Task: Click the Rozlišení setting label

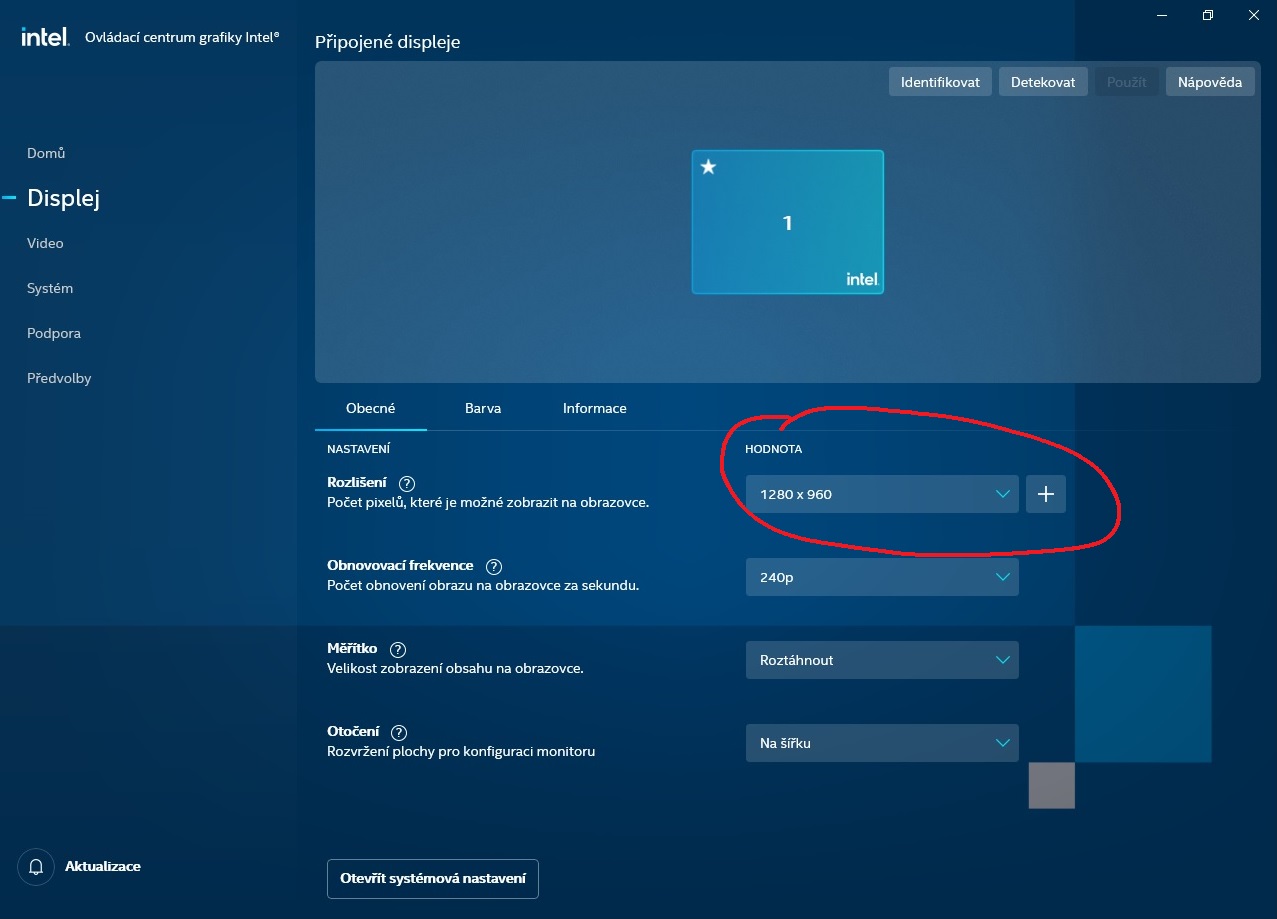Action: tap(357, 482)
